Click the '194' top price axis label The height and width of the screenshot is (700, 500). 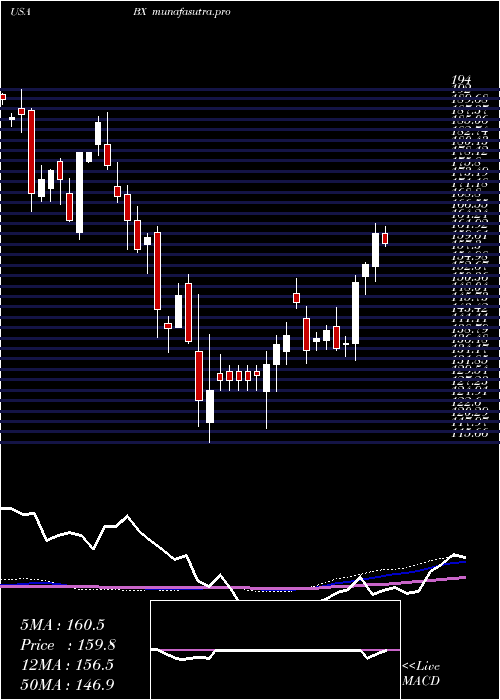pos(461,80)
